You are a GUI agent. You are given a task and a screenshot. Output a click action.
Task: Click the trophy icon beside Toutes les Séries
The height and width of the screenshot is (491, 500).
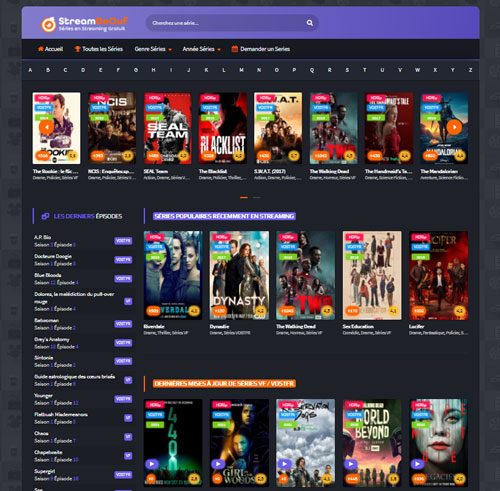pyautogui.click(x=77, y=49)
